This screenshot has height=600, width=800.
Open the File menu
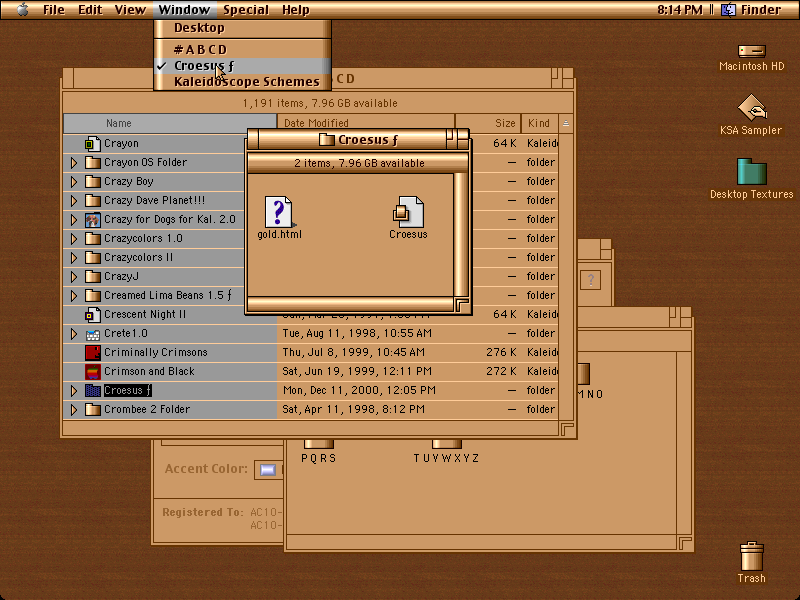pos(54,10)
